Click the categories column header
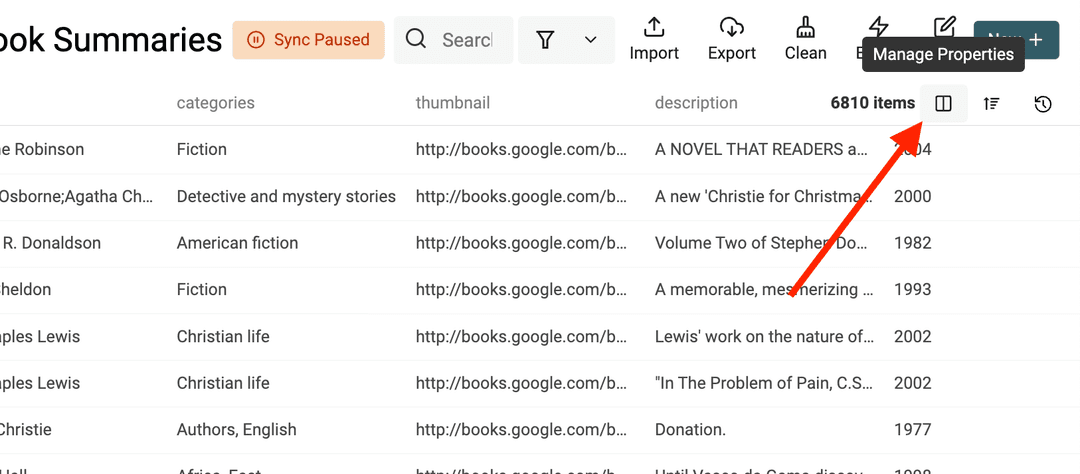The height and width of the screenshot is (474, 1080). (215, 103)
